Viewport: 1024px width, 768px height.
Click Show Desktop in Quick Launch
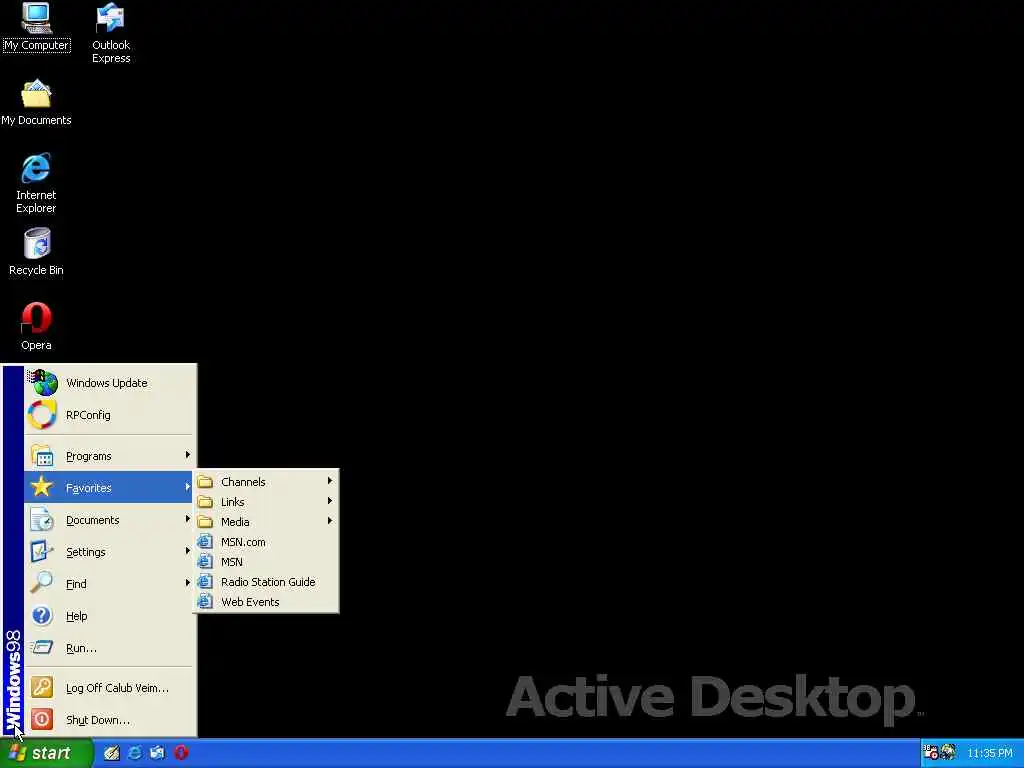(112, 753)
